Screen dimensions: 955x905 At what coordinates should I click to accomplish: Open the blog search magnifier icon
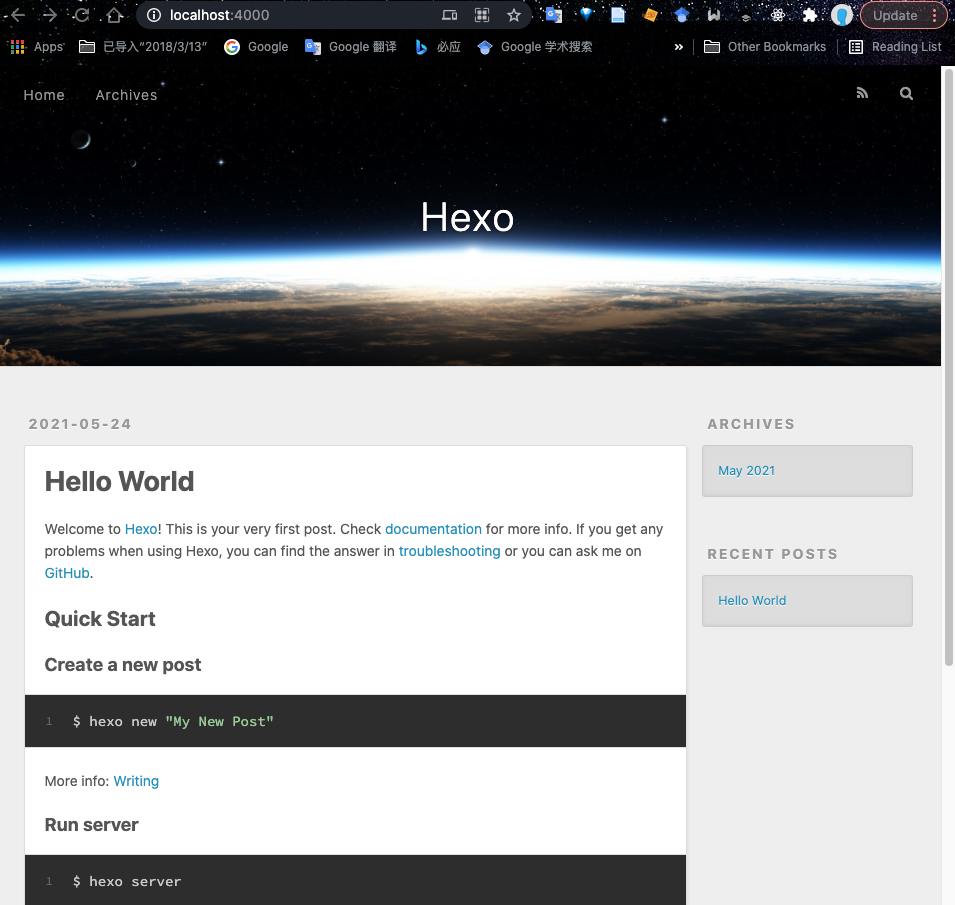click(906, 93)
